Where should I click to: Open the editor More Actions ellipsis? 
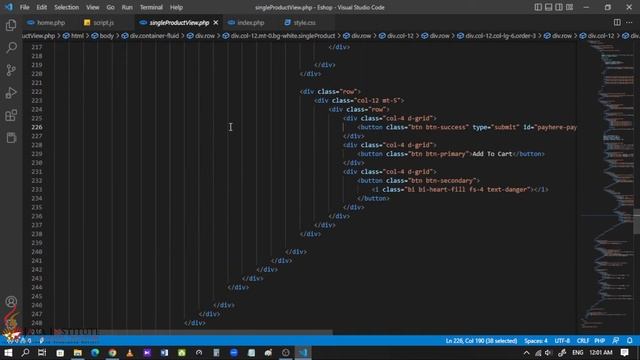coord(629,22)
